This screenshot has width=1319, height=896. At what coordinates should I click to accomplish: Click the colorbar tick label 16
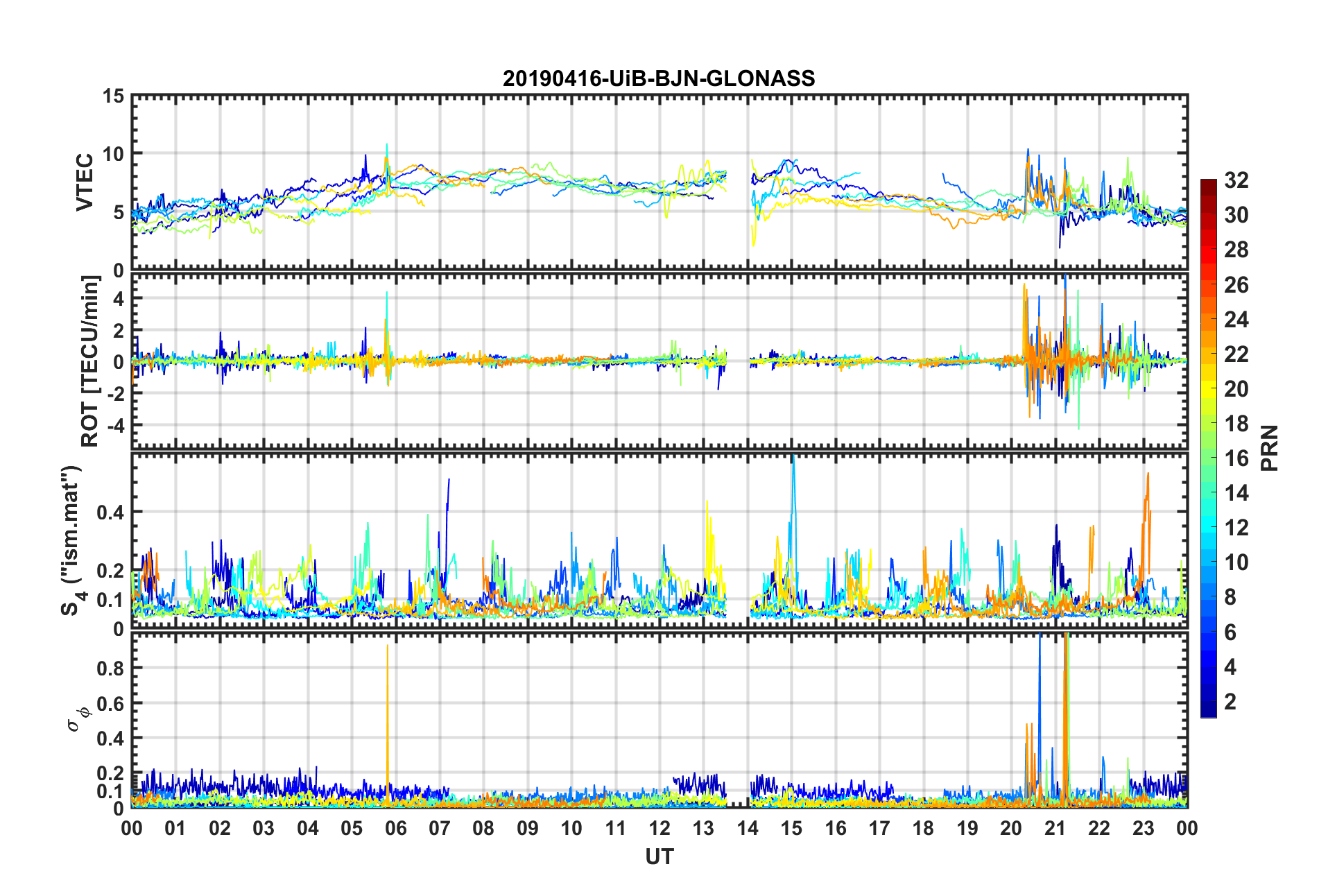(1236, 458)
